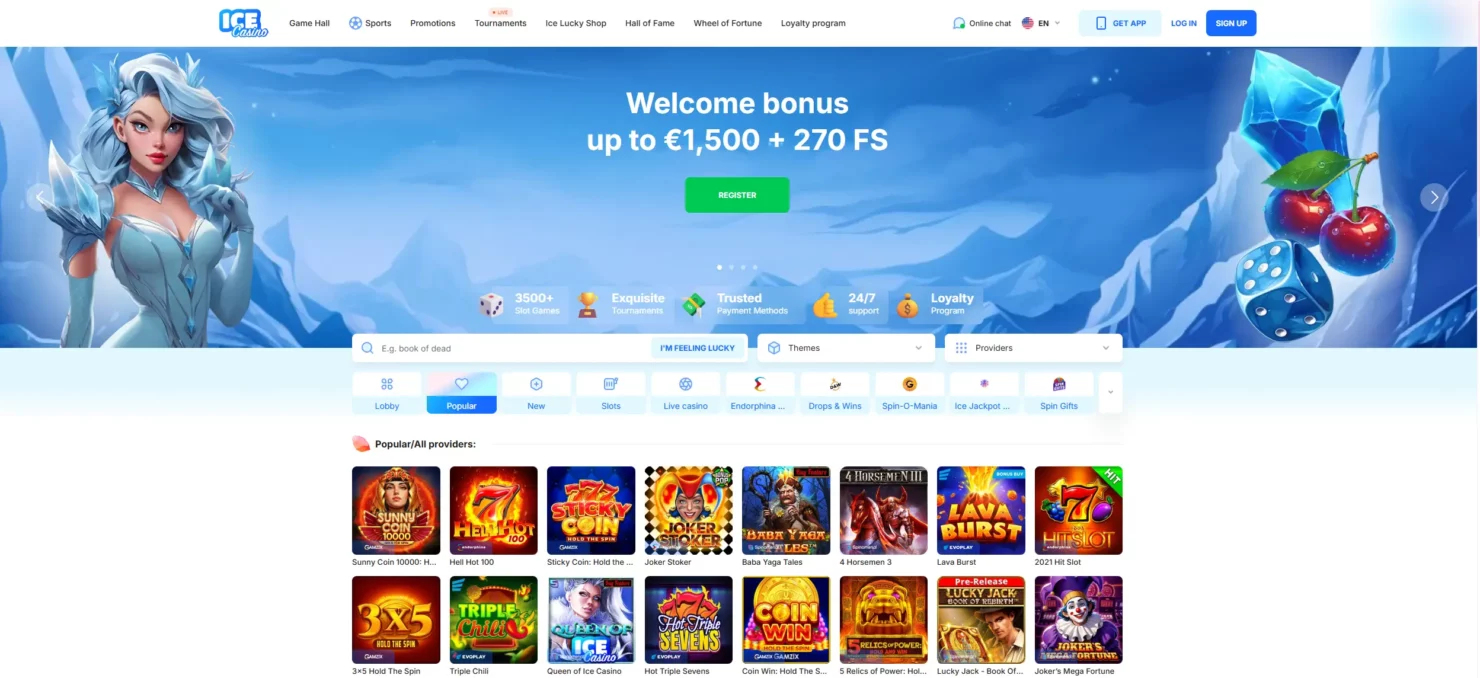
Task: Expand more game categories chevron
Action: pyautogui.click(x=1110, y=392)
